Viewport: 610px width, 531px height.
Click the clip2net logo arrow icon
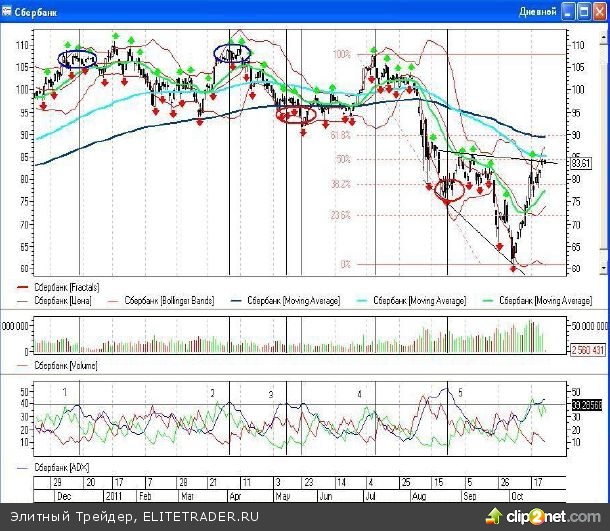tap(492, 516)
